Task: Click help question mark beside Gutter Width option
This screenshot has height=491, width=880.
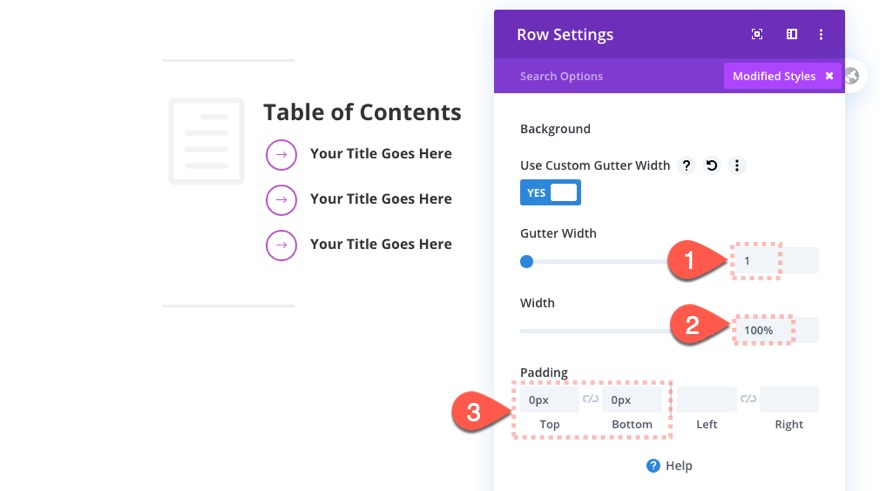Action: point(687,166)
